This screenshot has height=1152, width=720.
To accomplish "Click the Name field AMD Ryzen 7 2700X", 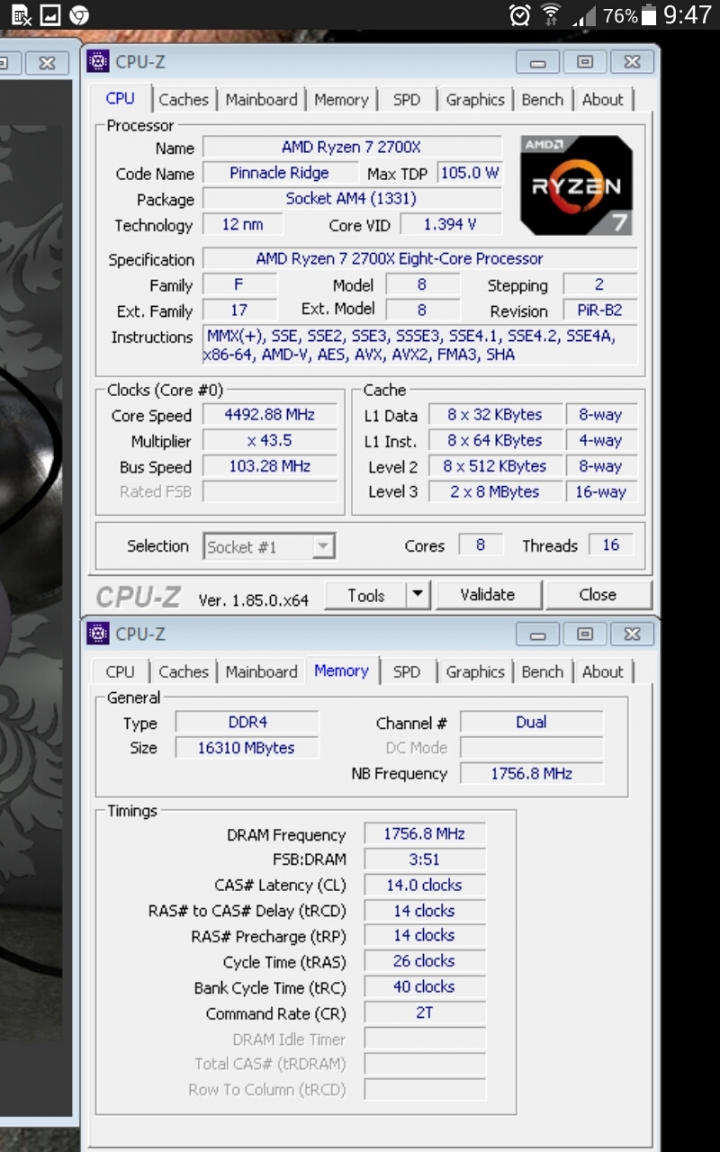I will [352, 147].
